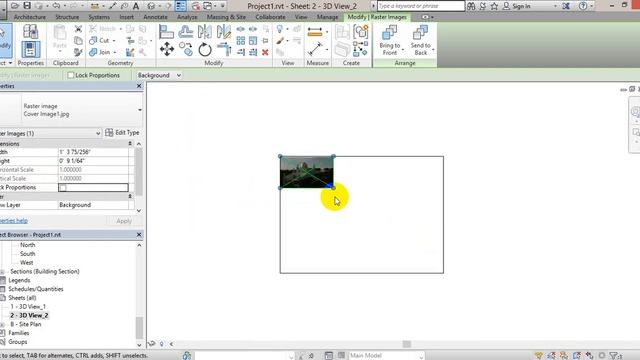Image resolution: width=640 pixels, height=360 pixels.
Task: Select the Array tool
Action: pos(241,40)
